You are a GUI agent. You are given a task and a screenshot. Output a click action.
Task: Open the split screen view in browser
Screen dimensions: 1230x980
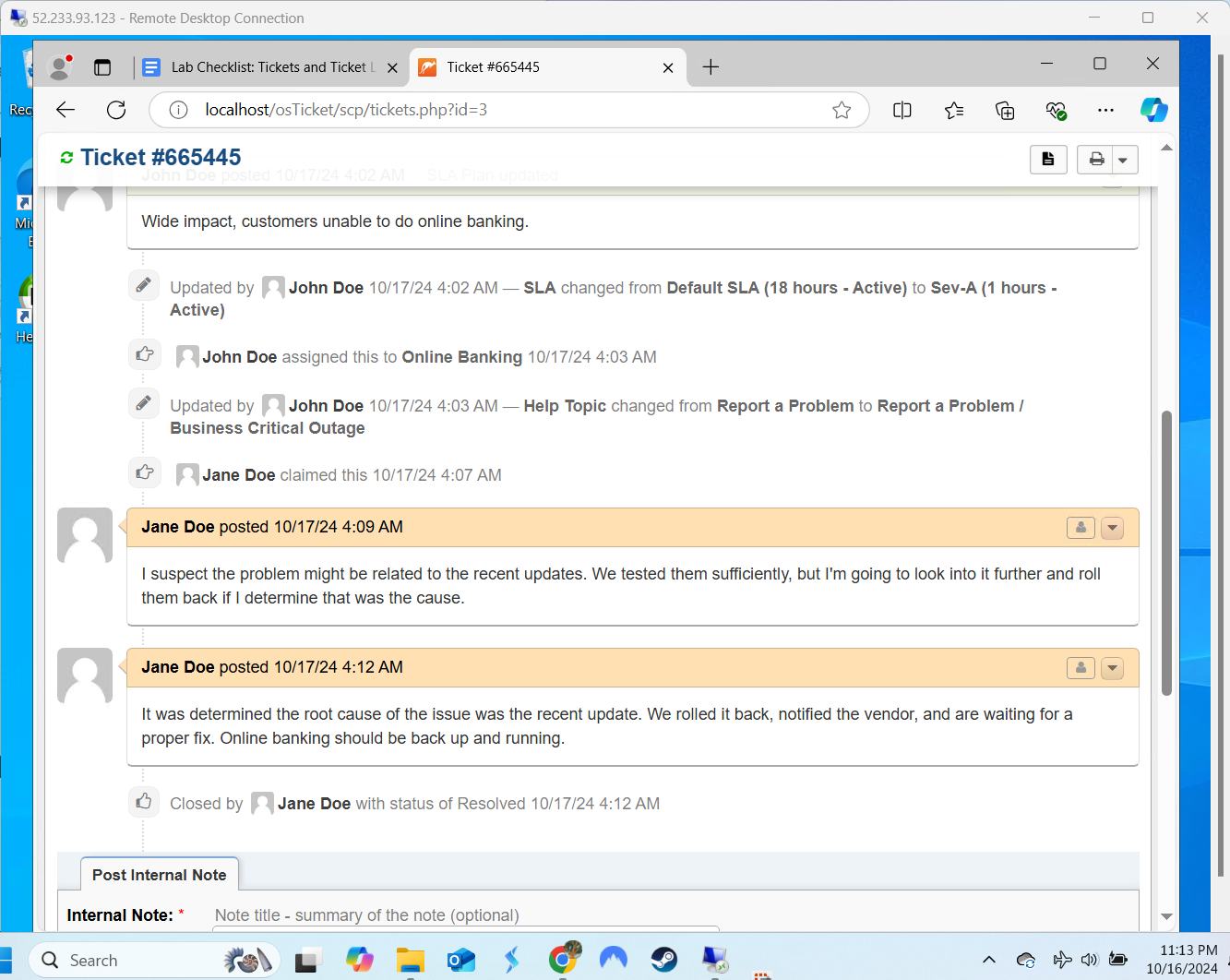click(902, 111)
